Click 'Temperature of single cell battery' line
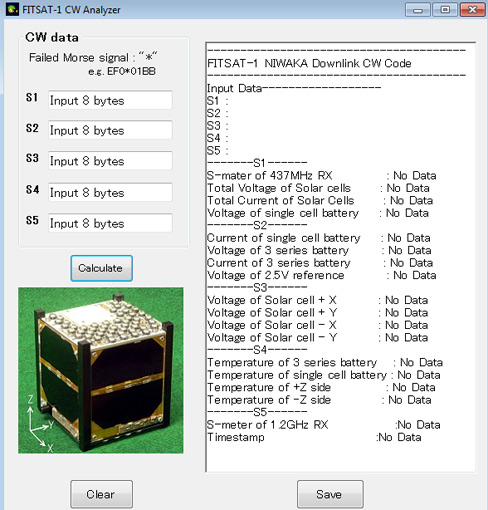488x510 pixels. tap(323, 375)
